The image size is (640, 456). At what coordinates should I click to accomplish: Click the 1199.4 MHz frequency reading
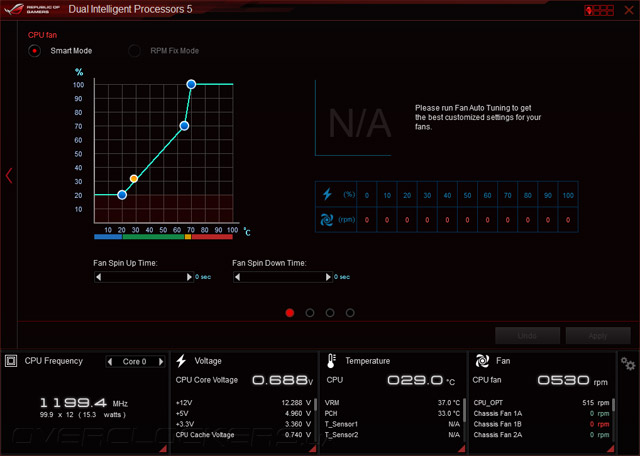coord(84,403)
